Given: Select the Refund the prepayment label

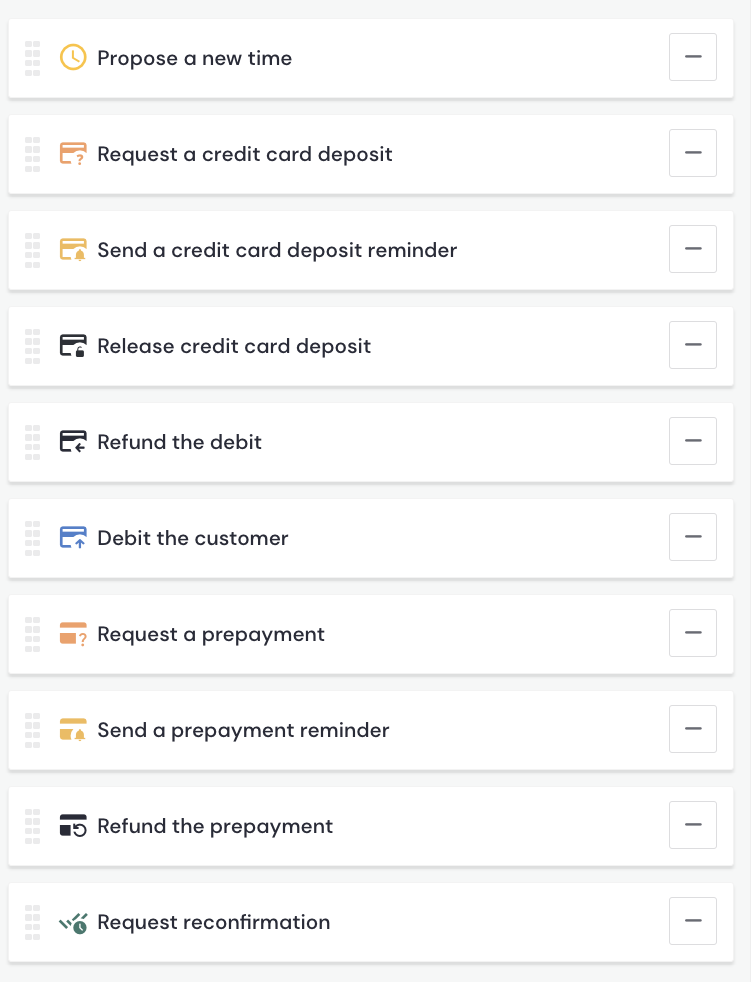Looking at the screenshot, I should 215,826.
